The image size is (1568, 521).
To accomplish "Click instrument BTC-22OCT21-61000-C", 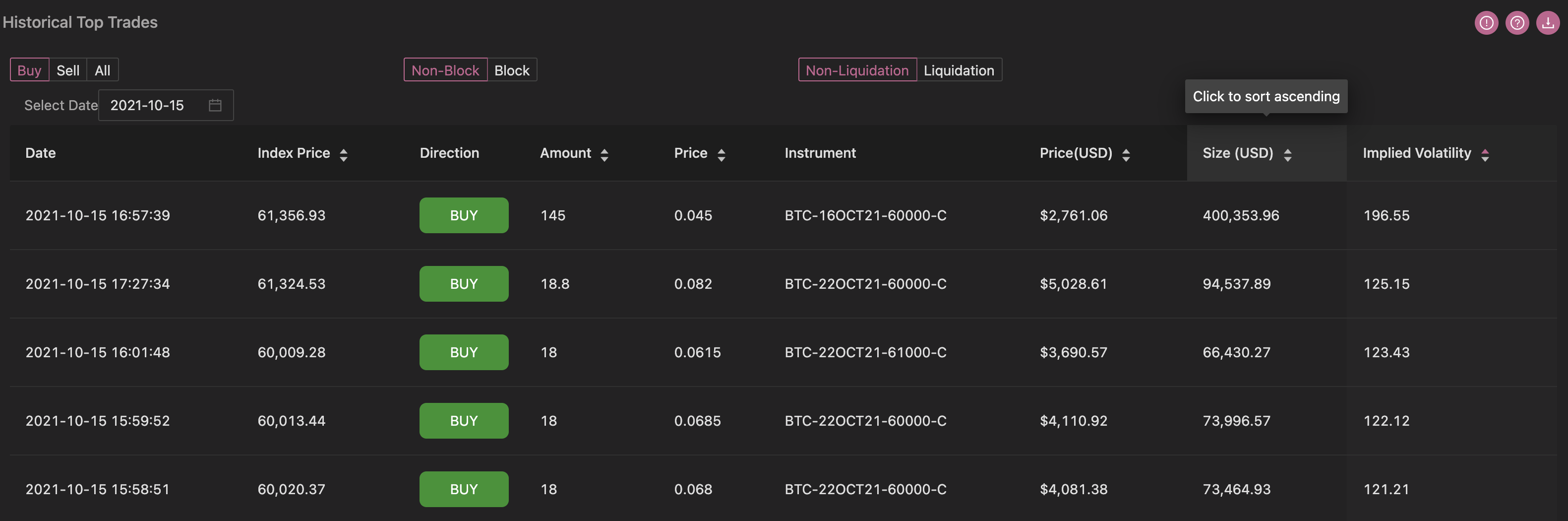I will point(865,352).
